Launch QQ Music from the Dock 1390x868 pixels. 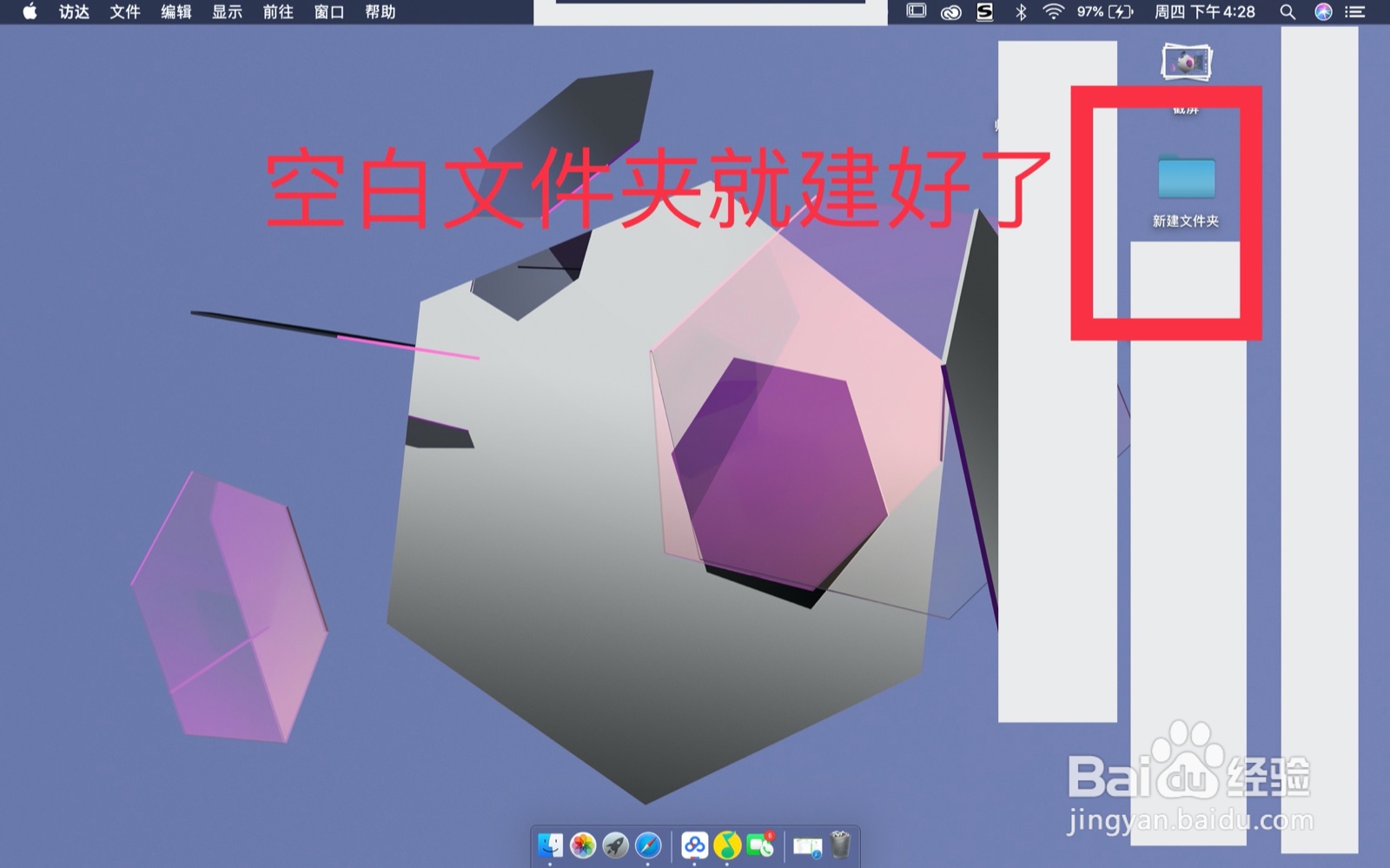point(725,846)
